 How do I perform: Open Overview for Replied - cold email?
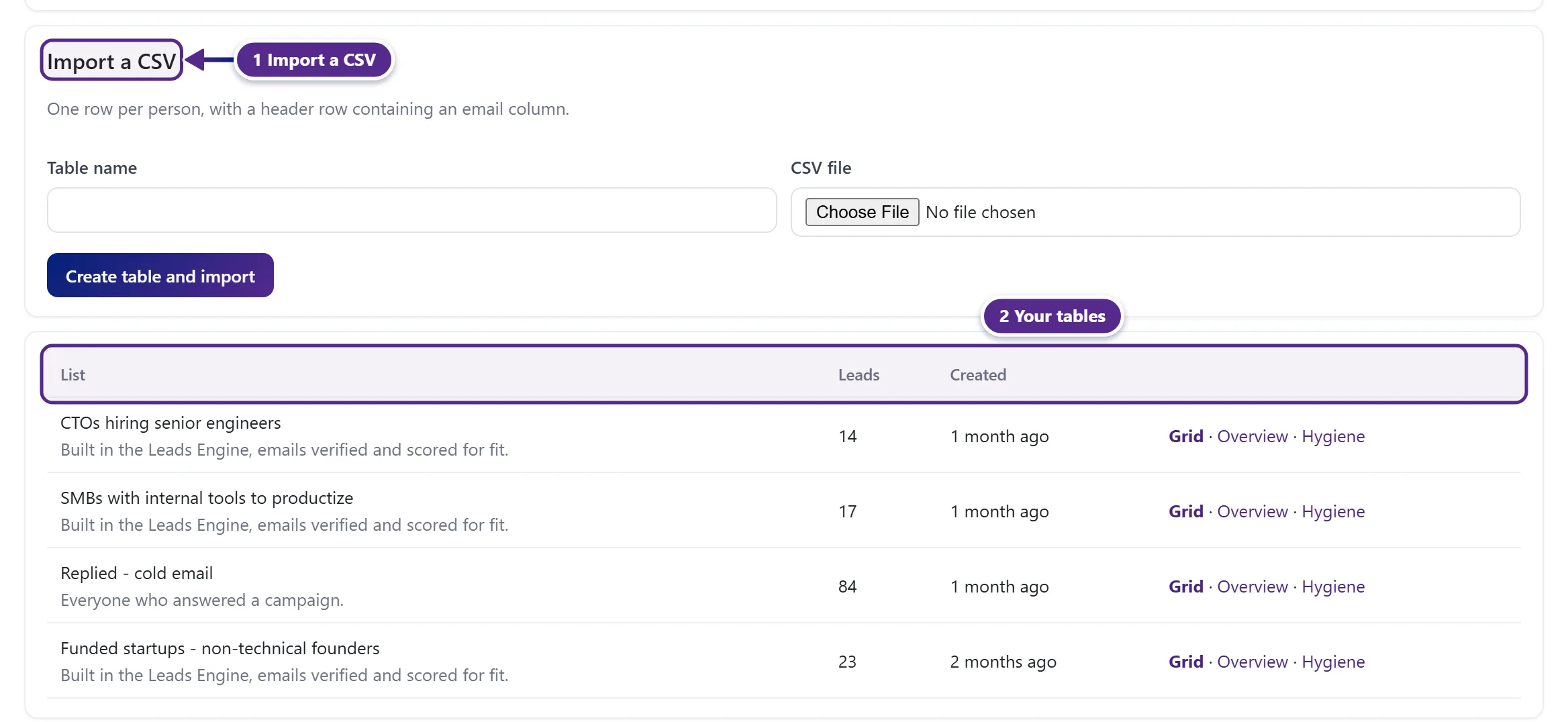coord(1253,586)
